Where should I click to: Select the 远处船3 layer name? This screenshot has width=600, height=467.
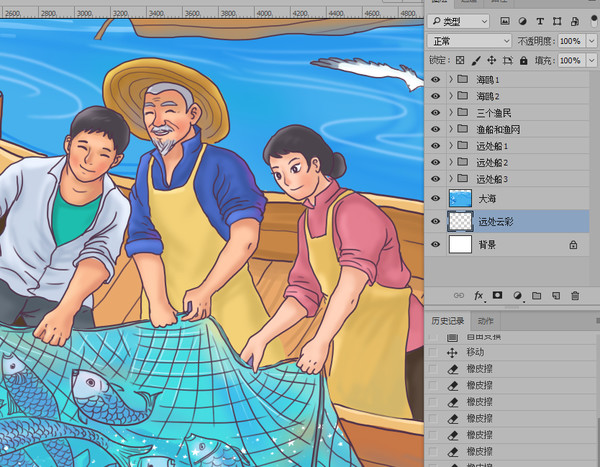point(492,179)
